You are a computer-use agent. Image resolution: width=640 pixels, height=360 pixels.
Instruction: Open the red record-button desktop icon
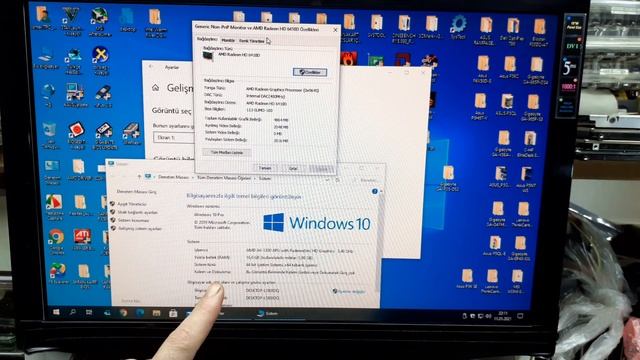click(76, 135)
